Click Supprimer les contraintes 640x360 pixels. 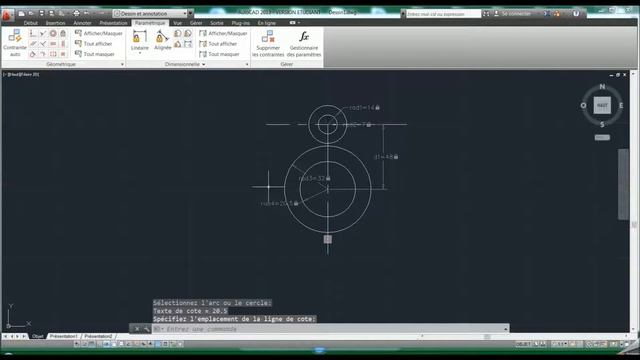point(268,44)
